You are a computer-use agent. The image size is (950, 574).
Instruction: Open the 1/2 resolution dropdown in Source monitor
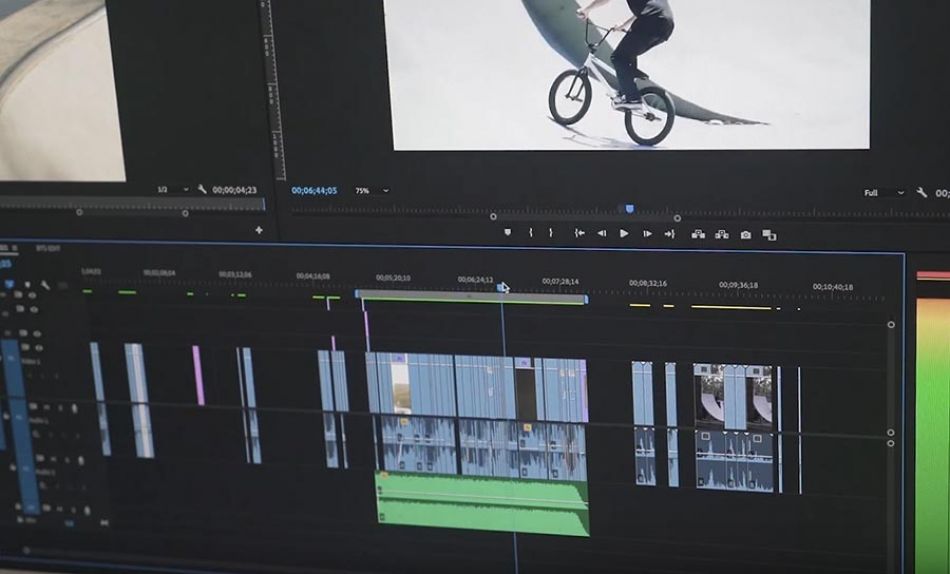click(173, 189)
